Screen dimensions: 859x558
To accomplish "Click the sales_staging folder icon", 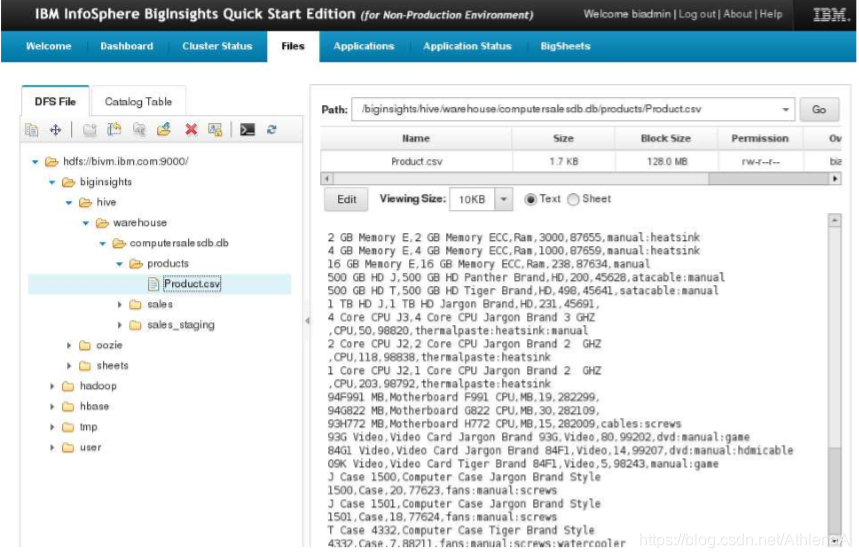I will [x=135, y=325].
